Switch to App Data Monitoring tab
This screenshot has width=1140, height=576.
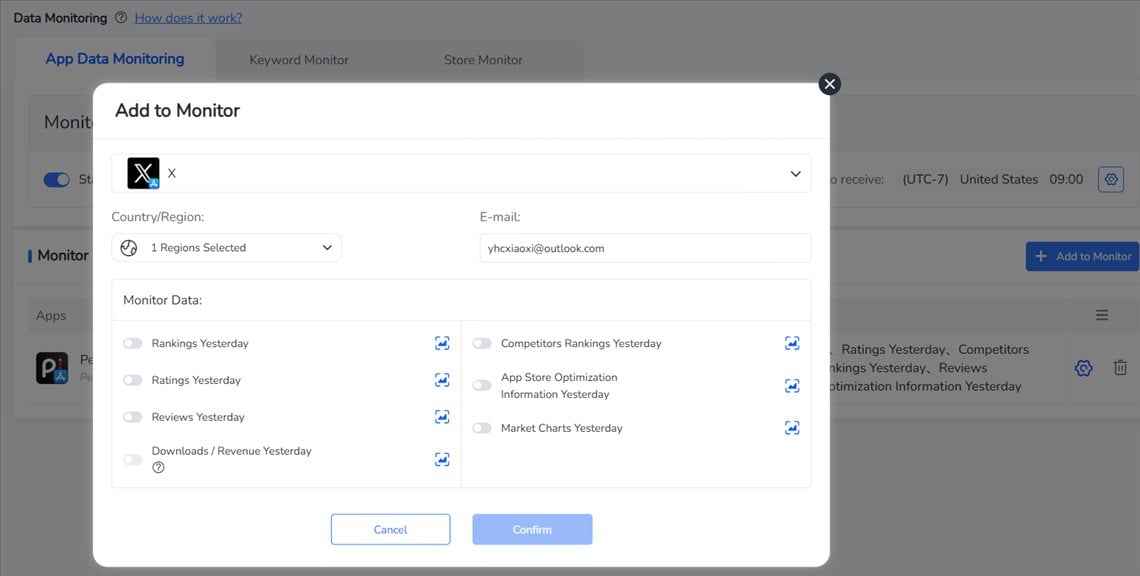pyautogui.click(x=115, y=59)
